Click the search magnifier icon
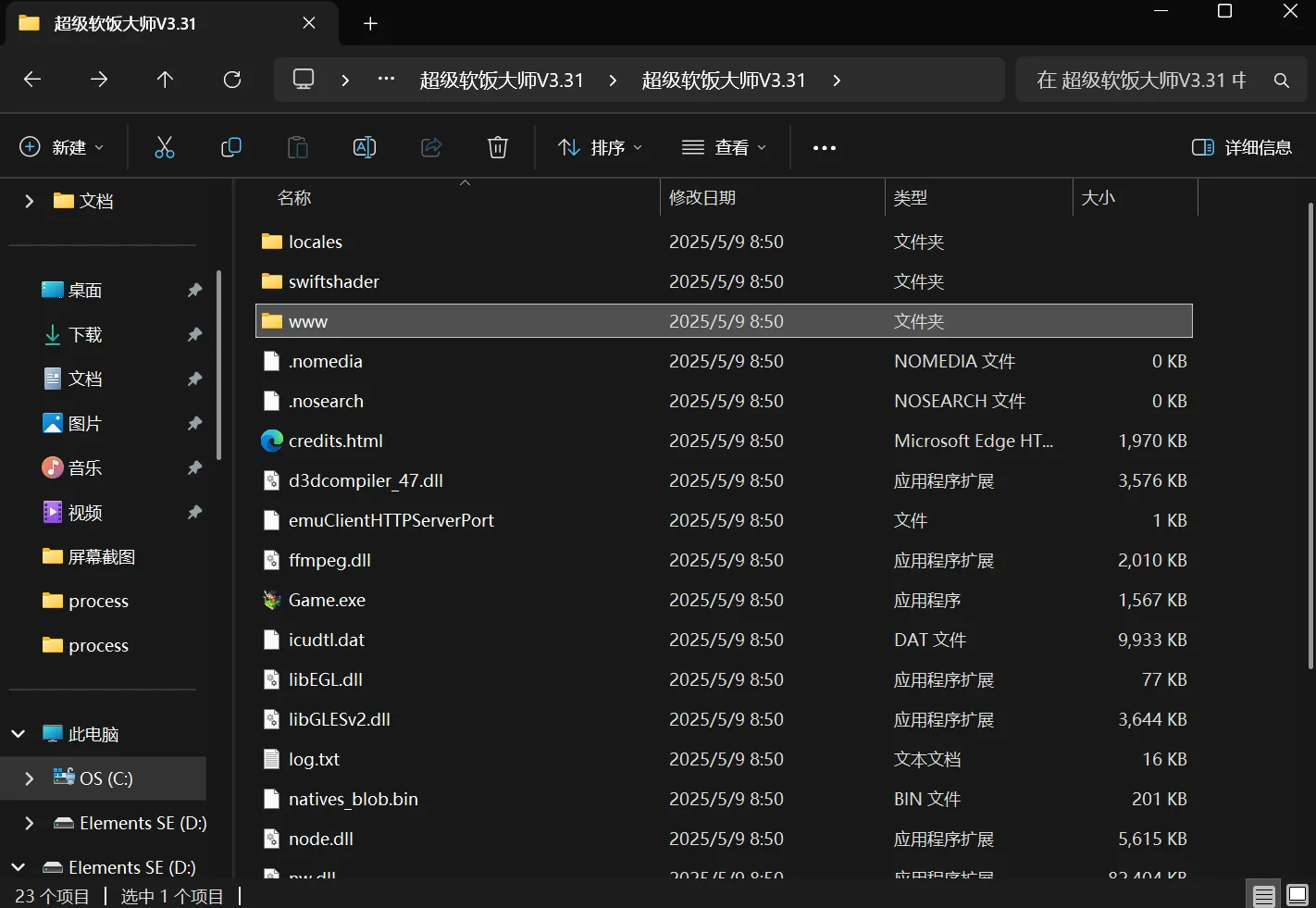 (x=1282, y=81)
